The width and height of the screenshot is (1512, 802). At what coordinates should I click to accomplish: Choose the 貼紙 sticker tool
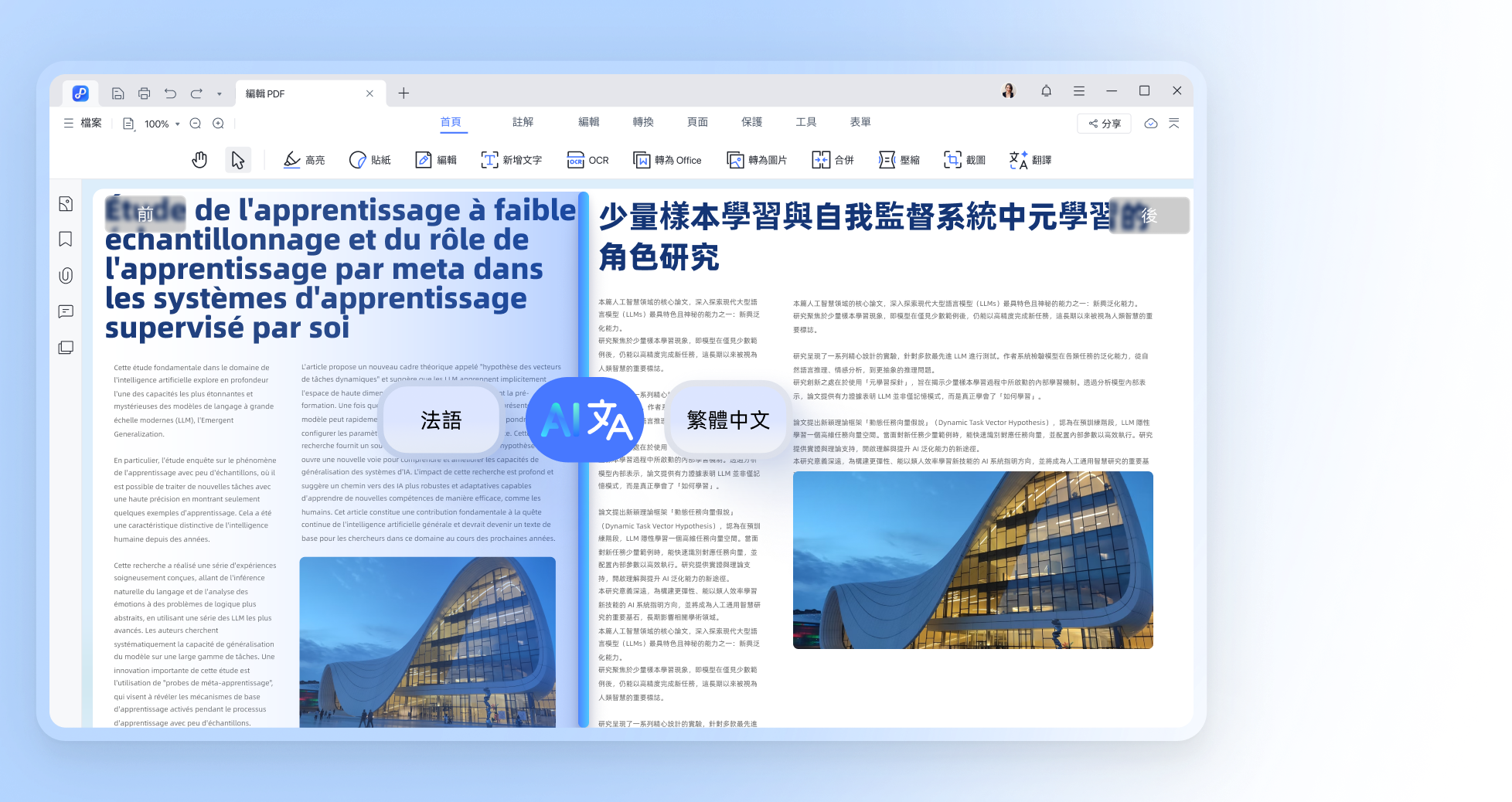(370, 160)
